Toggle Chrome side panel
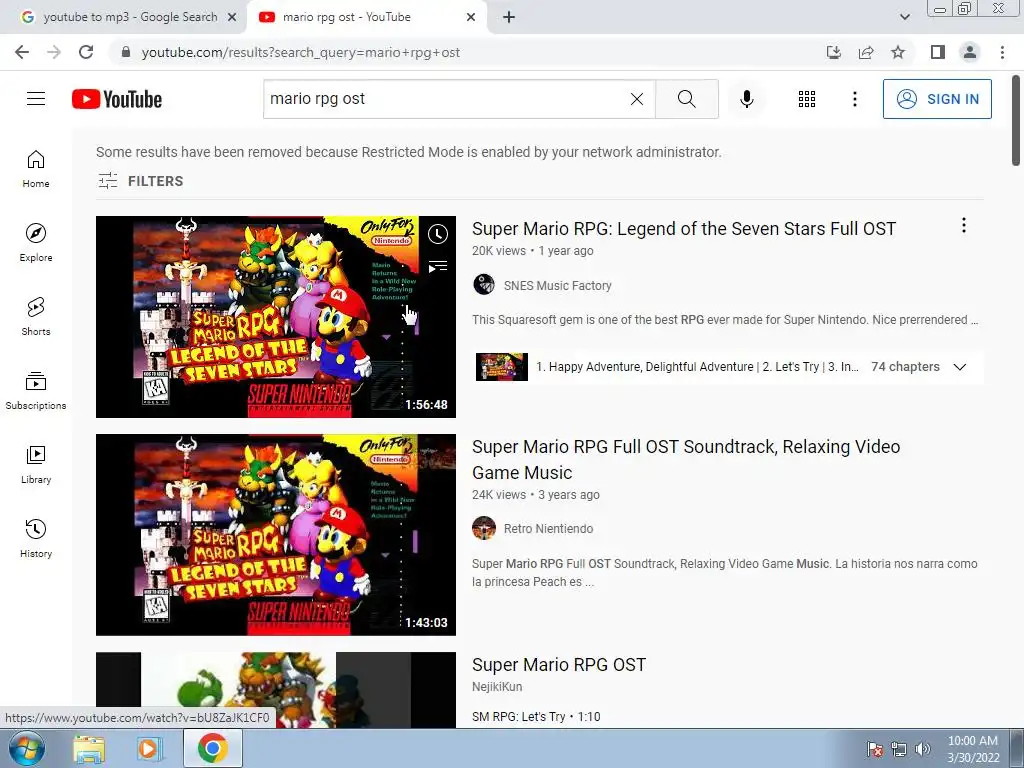The image size is (1024, 768). (938, 52)
